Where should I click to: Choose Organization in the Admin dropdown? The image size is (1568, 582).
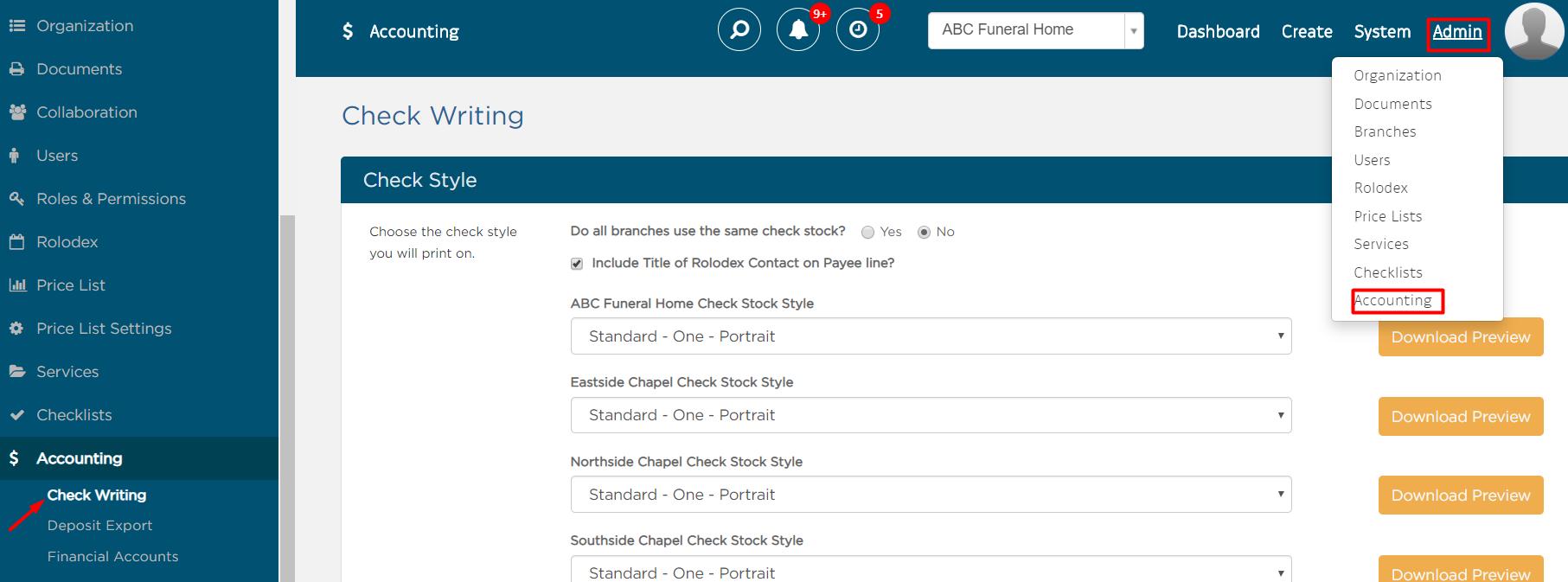click(x=1397, y=76)
